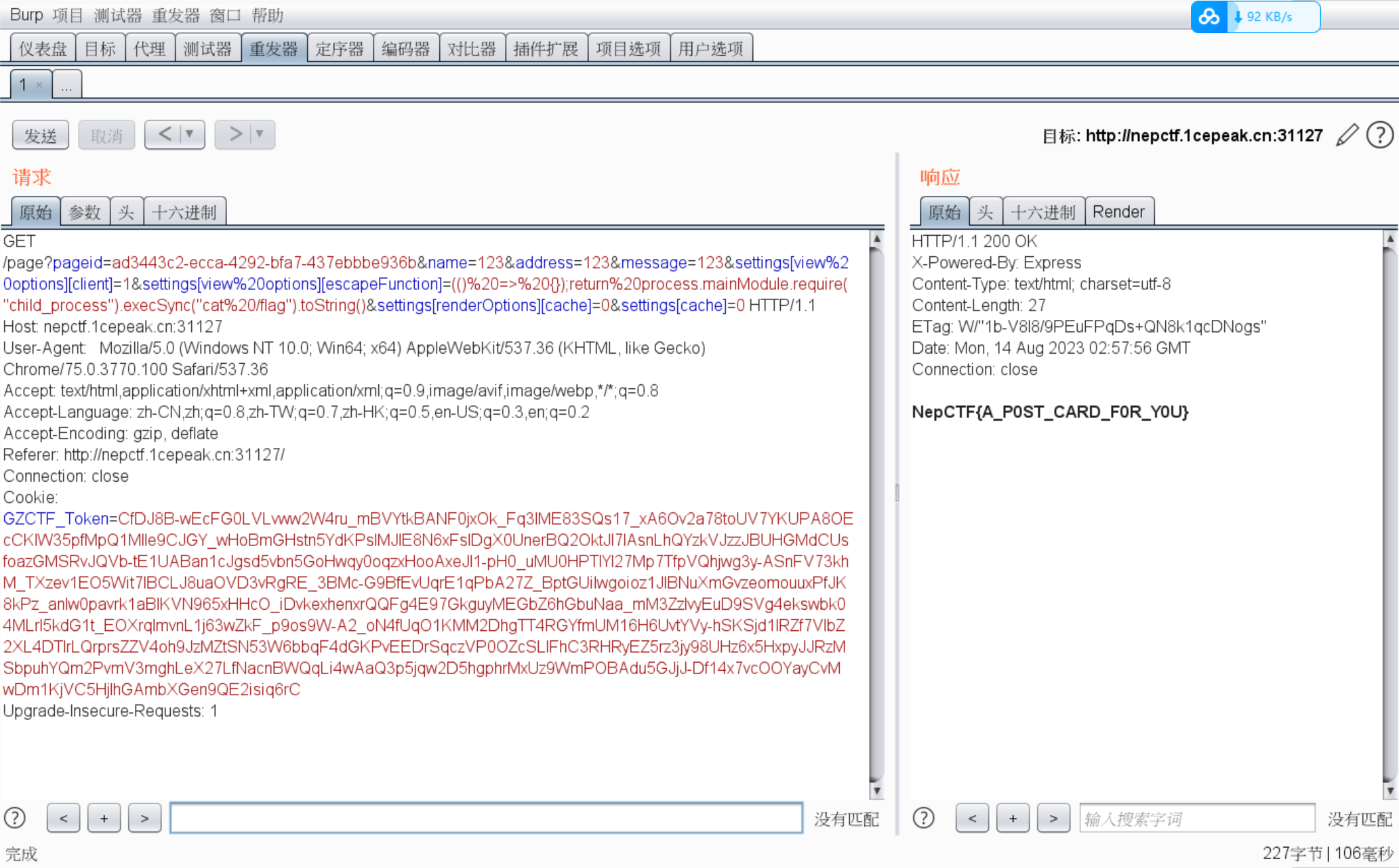The height and width of the screenshot is (868, 1399).
Task: Go to the next response search match
Action: tap(1053, 818)
